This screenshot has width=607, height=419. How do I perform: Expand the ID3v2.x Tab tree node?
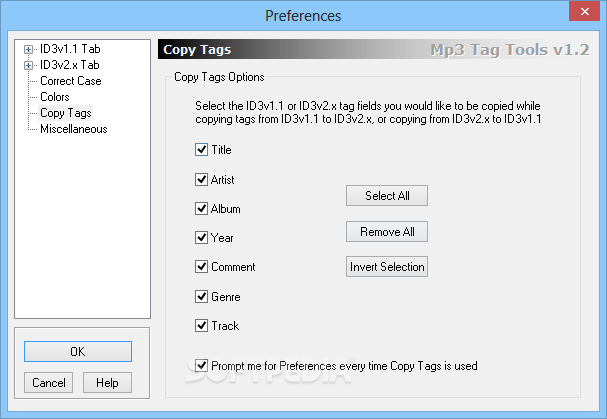(28, 65)
